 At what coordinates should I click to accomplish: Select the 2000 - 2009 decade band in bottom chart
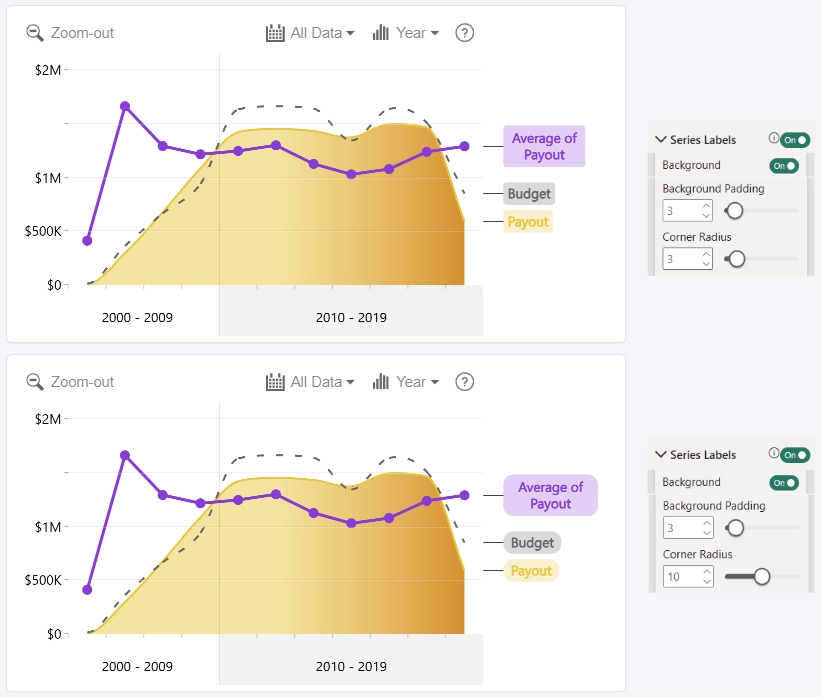click(137, 659)
